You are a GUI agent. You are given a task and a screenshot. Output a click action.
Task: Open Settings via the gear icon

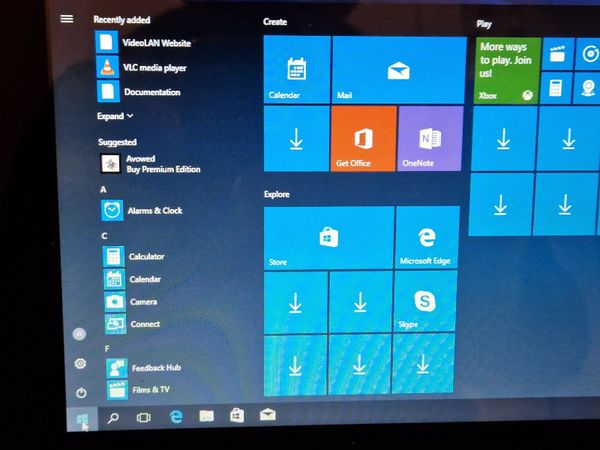80,364
